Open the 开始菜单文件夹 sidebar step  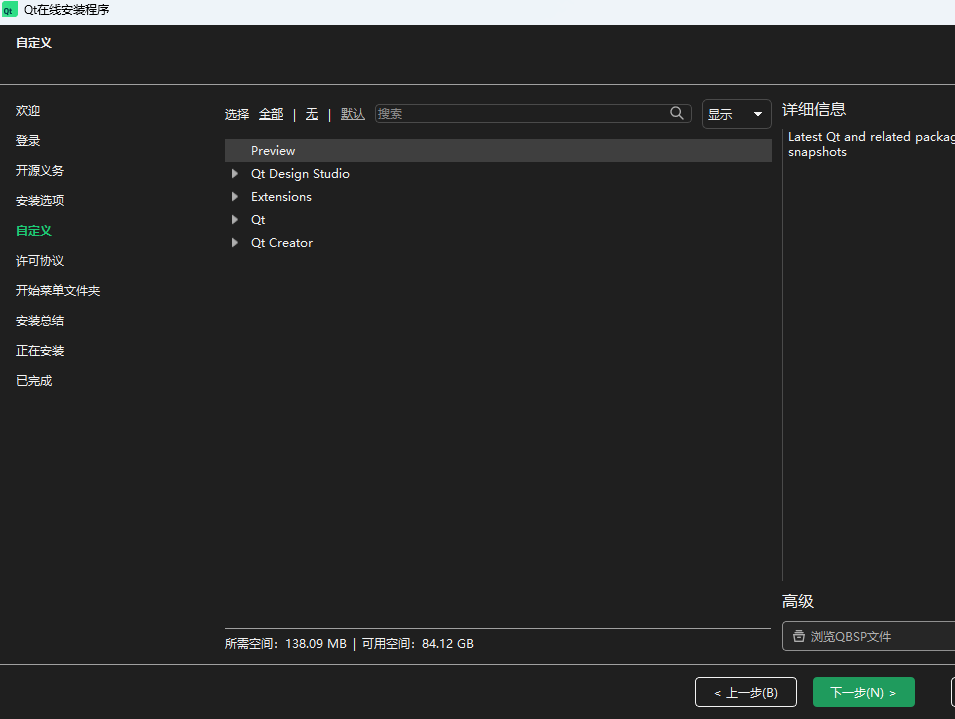58,290
